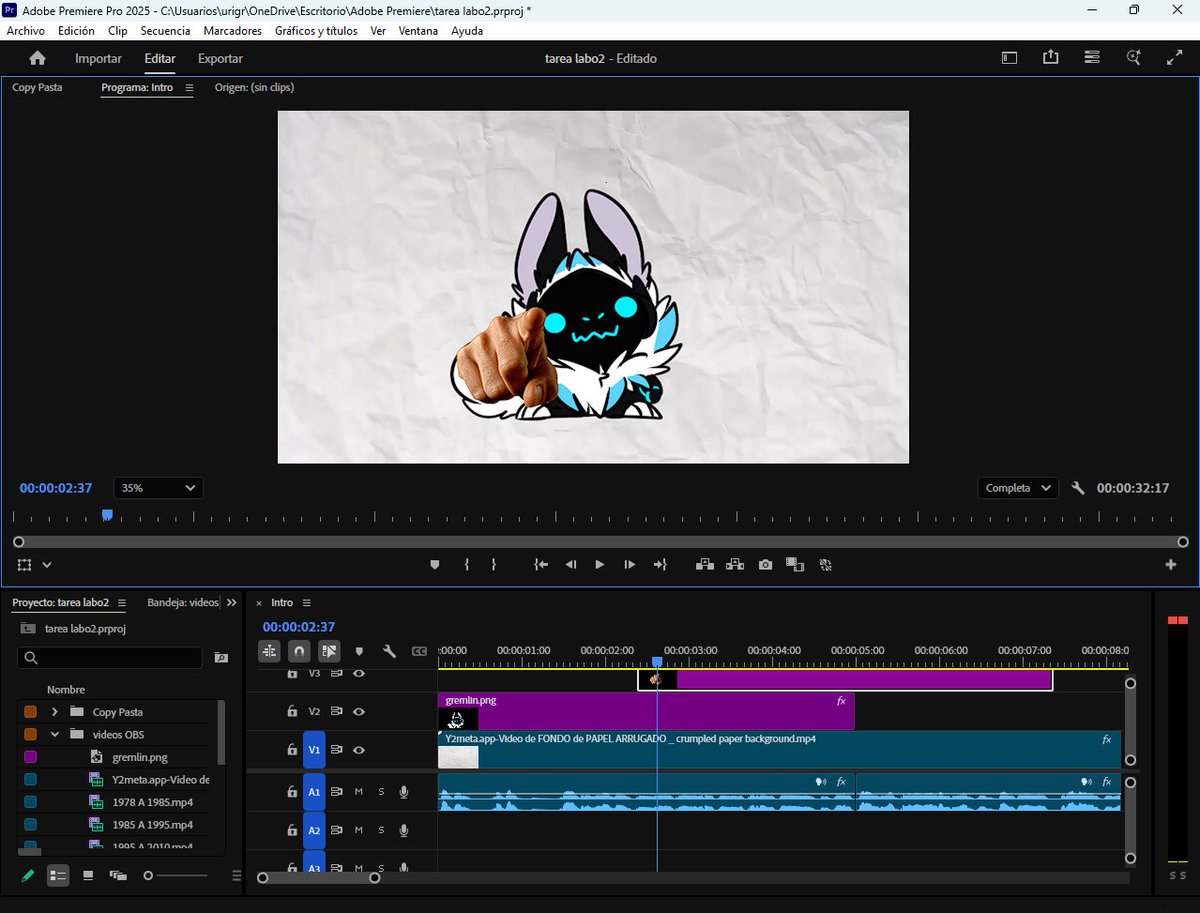Switch project panel to icon view
Image resolution: width=1200 pixels, height=913 pixels.
88,876
